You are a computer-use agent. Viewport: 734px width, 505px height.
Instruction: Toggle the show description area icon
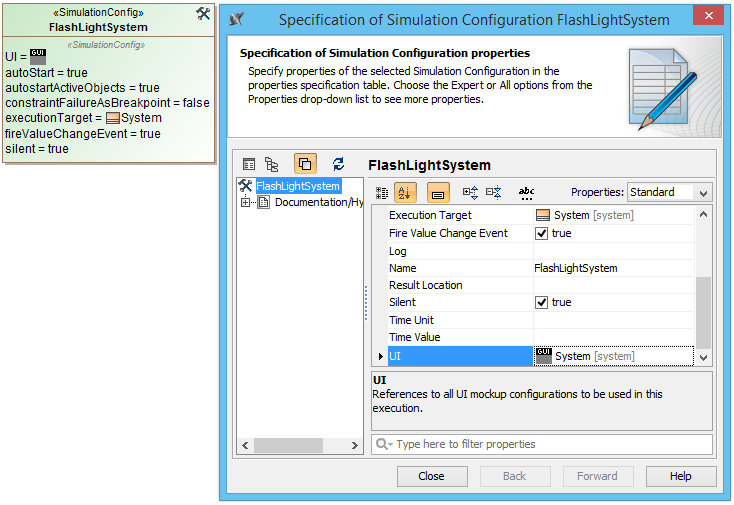(438, 192)
